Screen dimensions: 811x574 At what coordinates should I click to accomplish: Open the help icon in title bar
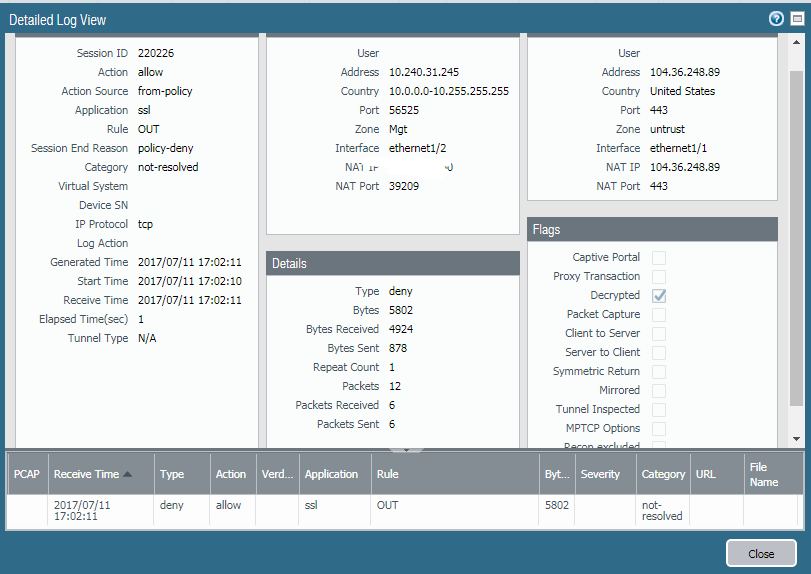pyautogui.click(x=775, y=19)
